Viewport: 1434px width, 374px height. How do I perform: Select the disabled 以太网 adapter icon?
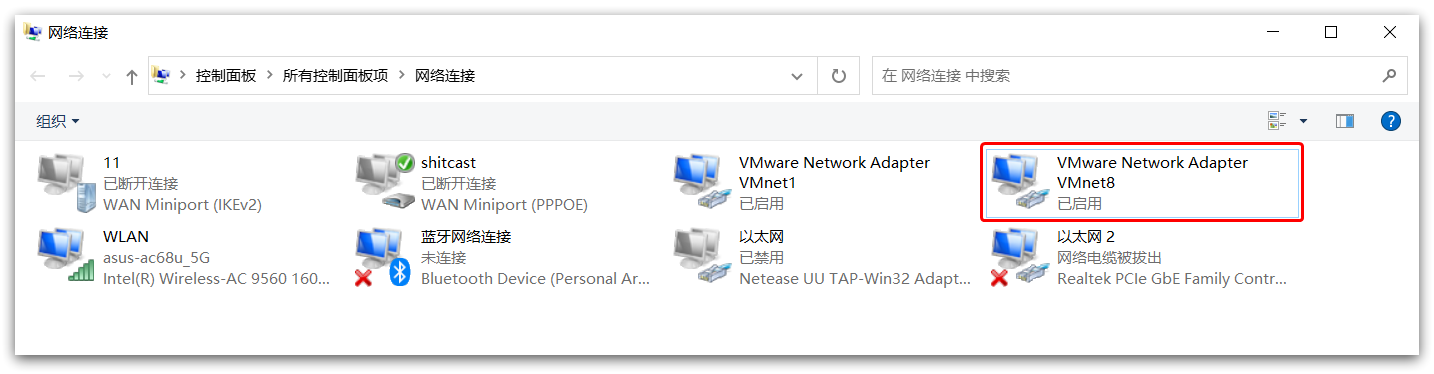click(x=701, y=258)
